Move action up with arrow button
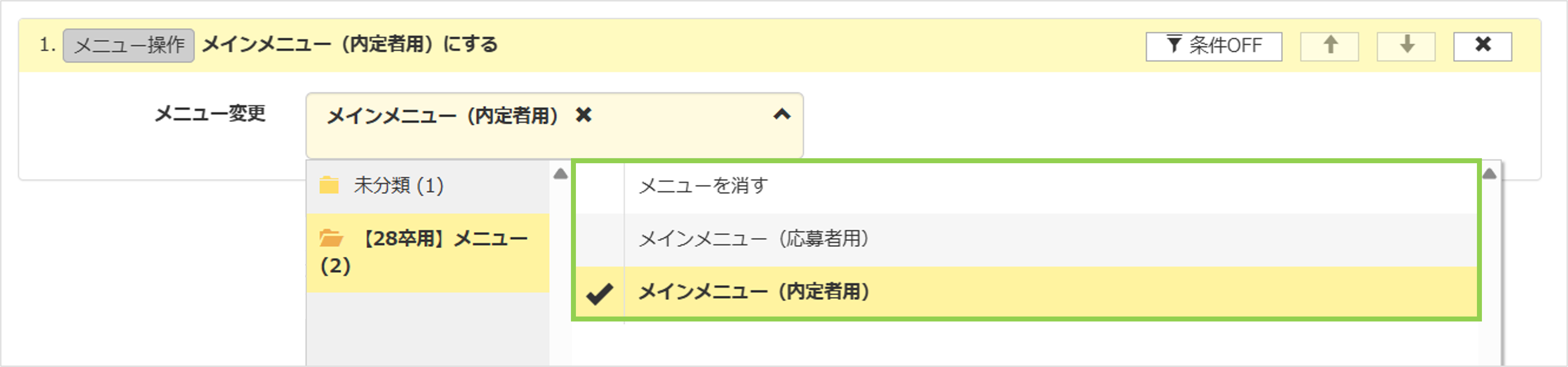The image size is (1568, 367). [x=1329, y=46]
